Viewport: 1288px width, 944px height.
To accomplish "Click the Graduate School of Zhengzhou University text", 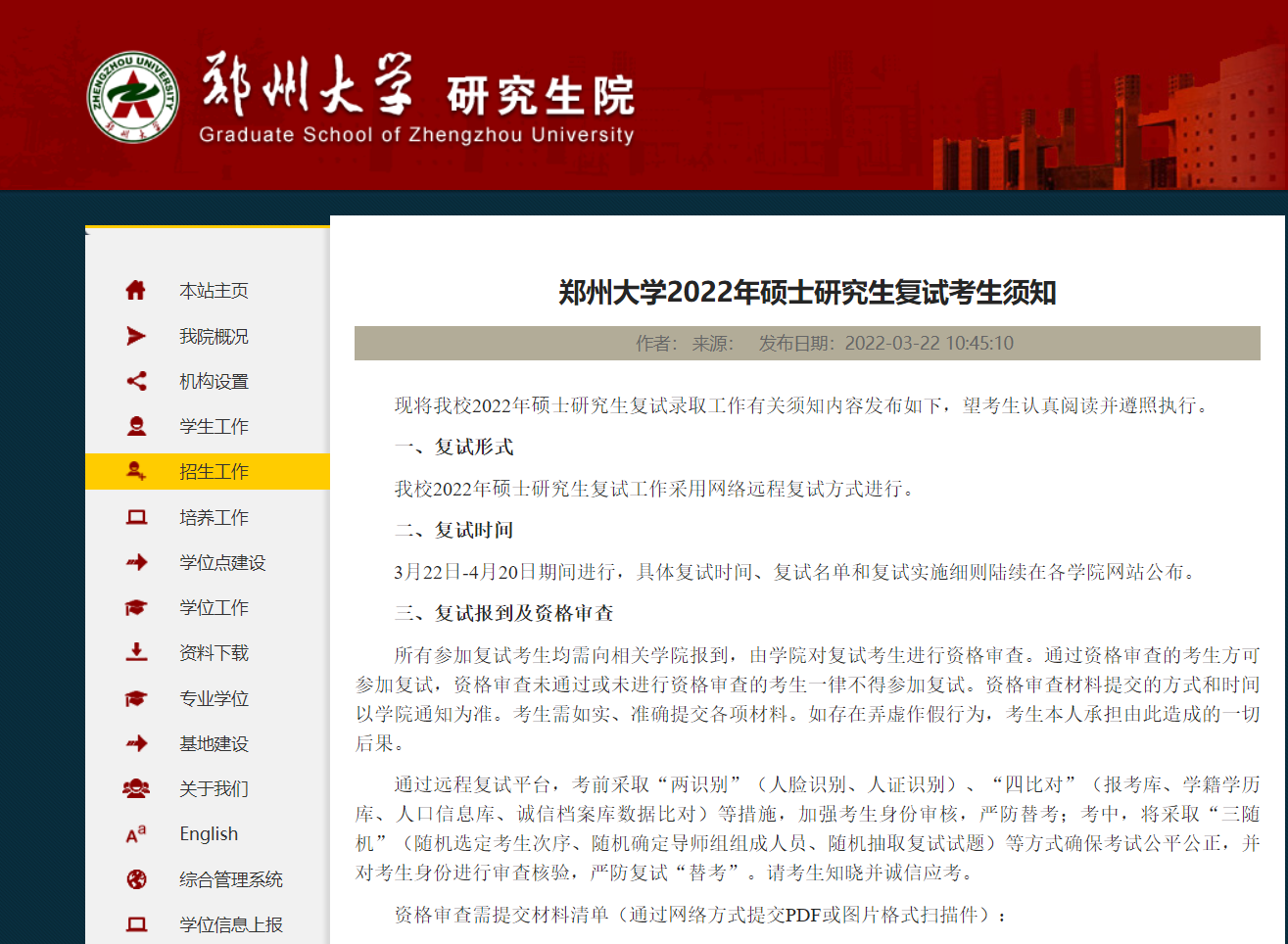I will click(x=417, y=135).
